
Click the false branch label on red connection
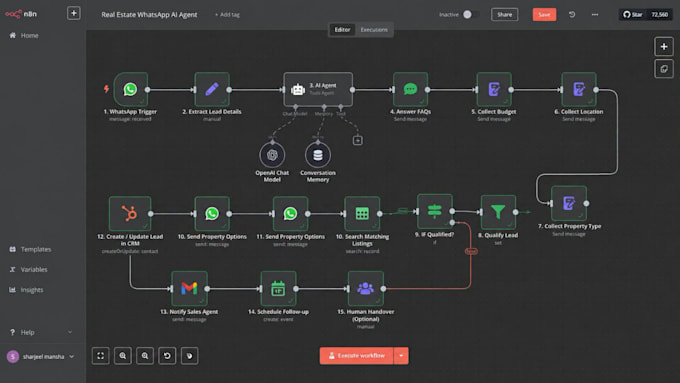tap(471, 251)
